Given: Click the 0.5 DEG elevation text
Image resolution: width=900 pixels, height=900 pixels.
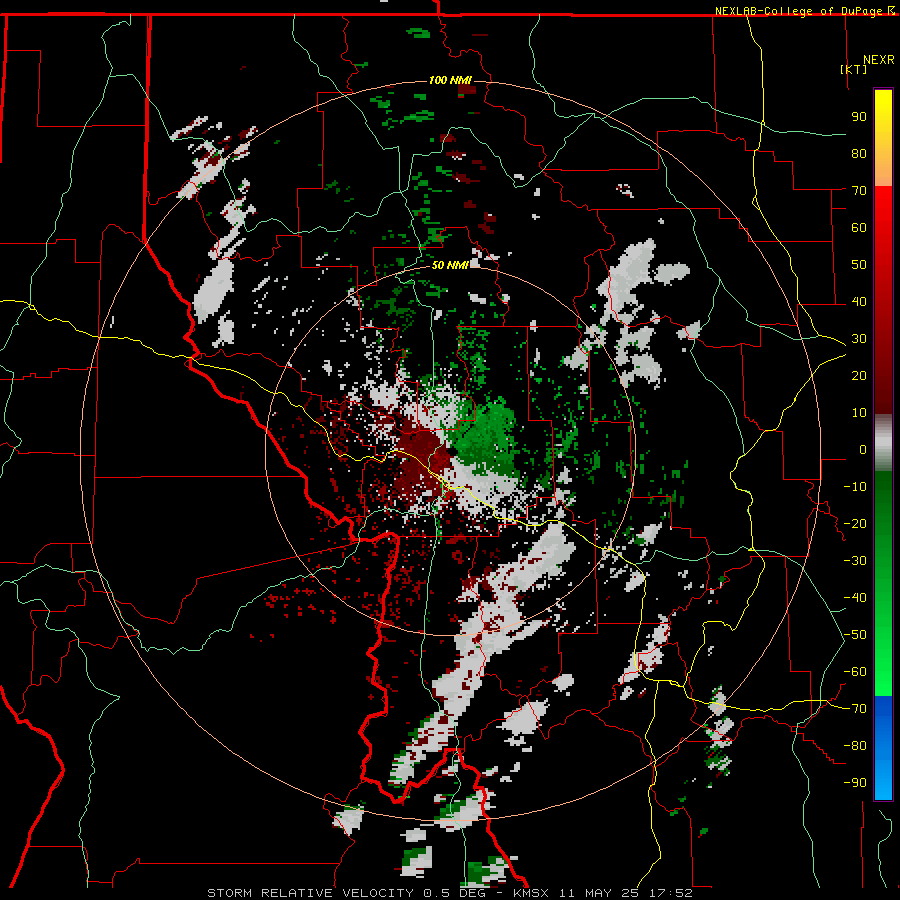Looking at the screenshot, I should pos(455,893).
